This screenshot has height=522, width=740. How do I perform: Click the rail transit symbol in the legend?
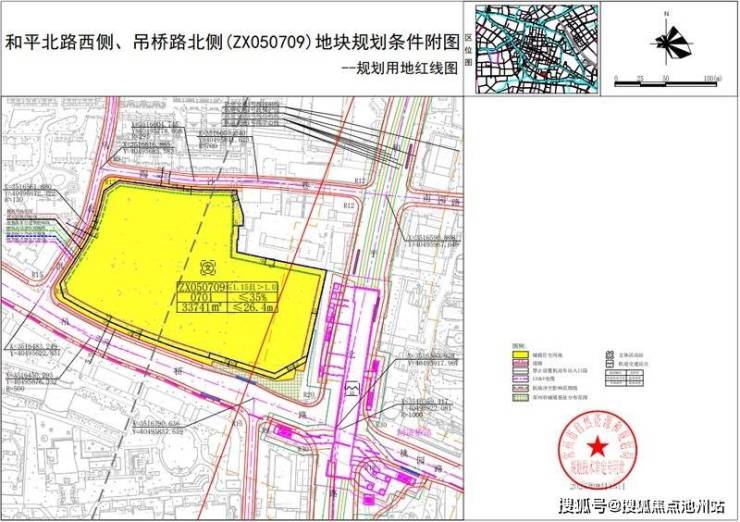[x=609, y=364]
